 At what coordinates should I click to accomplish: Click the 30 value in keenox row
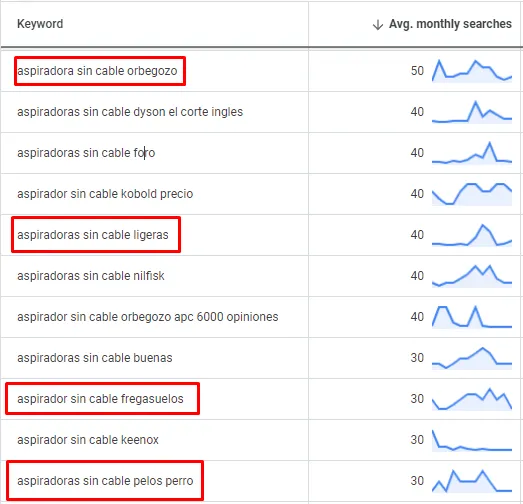tap(417, 440)
